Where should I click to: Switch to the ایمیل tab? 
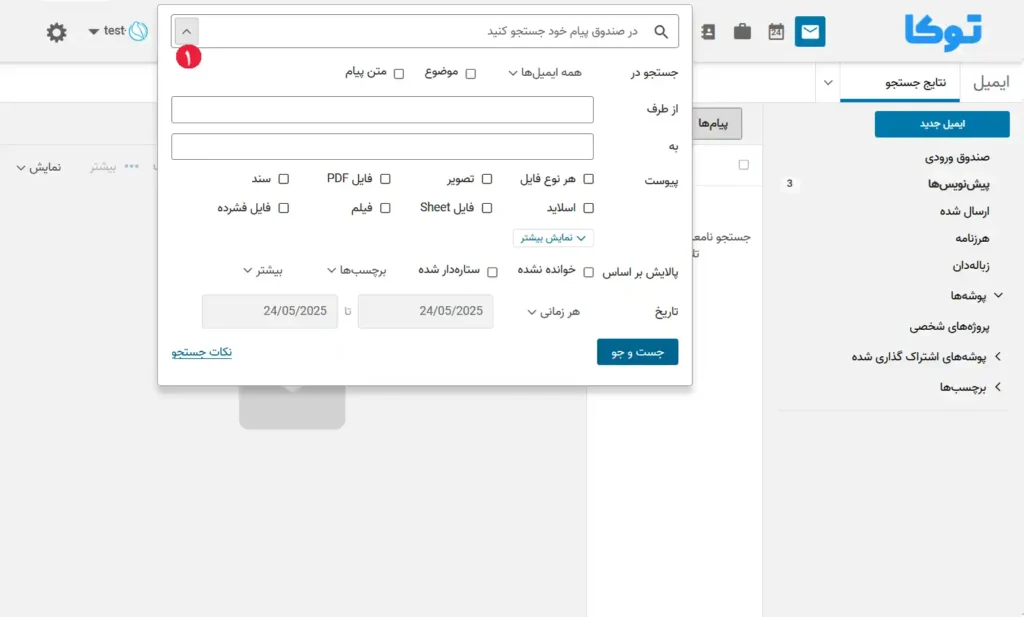pyautogui.click(x=991, y=83)
